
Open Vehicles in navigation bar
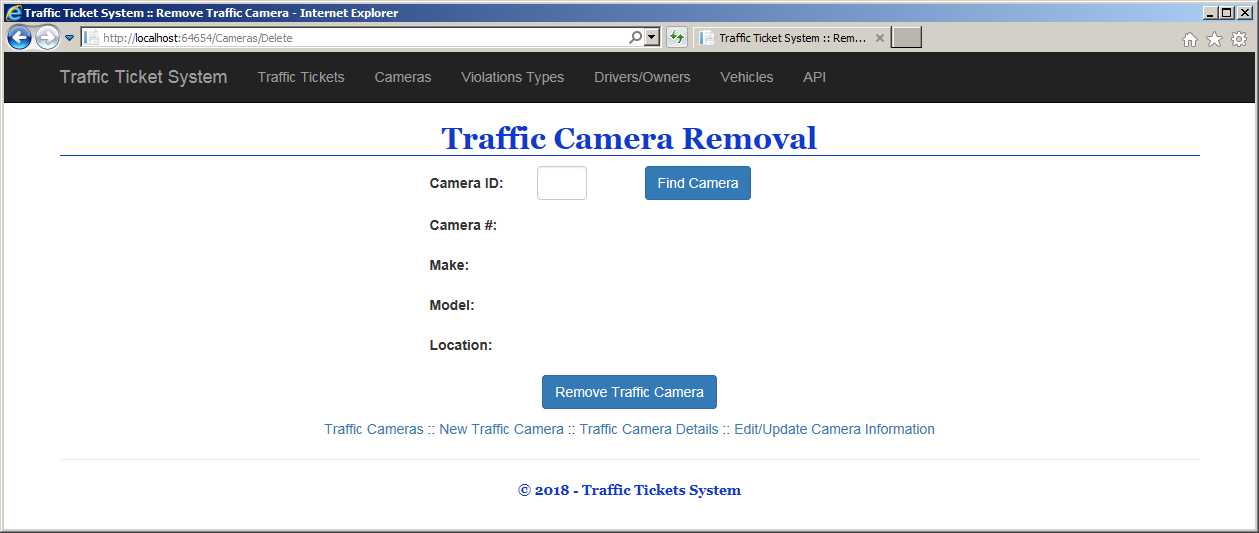(747, 77)
